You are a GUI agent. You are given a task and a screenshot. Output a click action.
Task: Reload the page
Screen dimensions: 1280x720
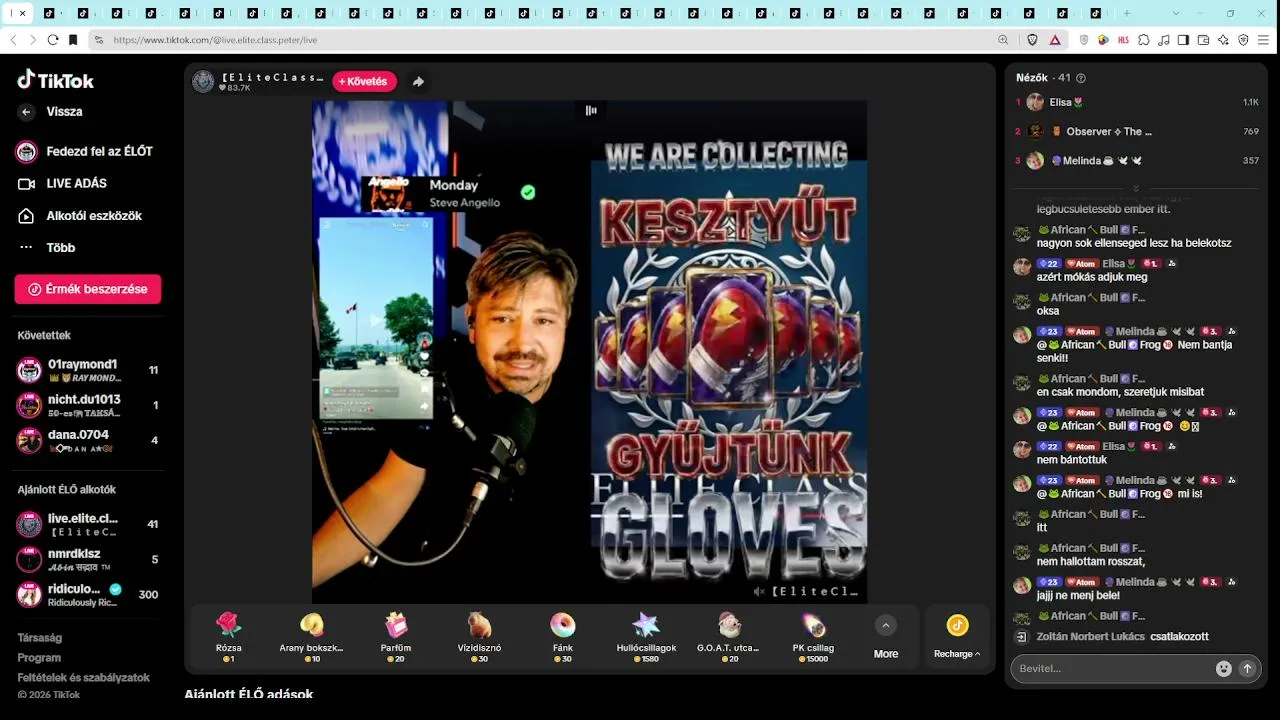tap(53, 40)
